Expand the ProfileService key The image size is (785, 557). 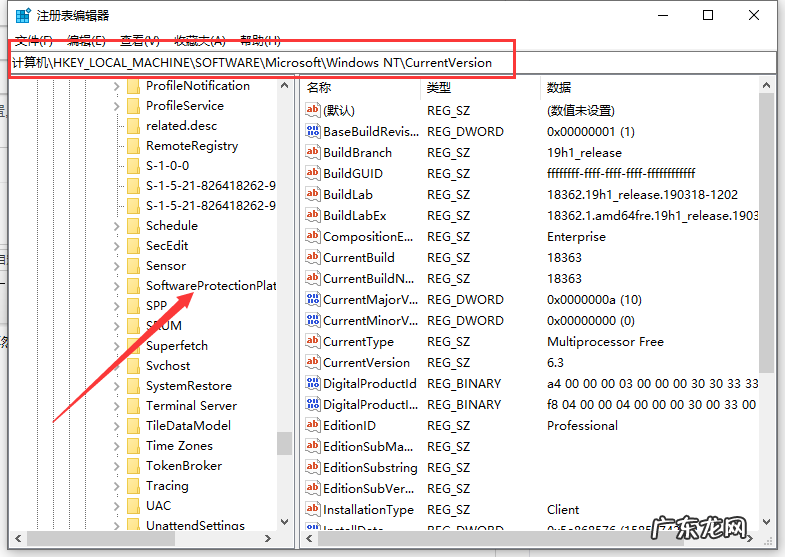[x=117, y=106]
